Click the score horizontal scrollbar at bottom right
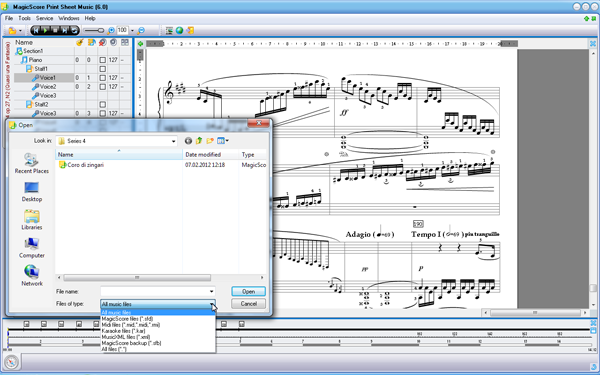The height and width of the screenshot is (375, 600). pyautogui.click(x=535, y=313)
